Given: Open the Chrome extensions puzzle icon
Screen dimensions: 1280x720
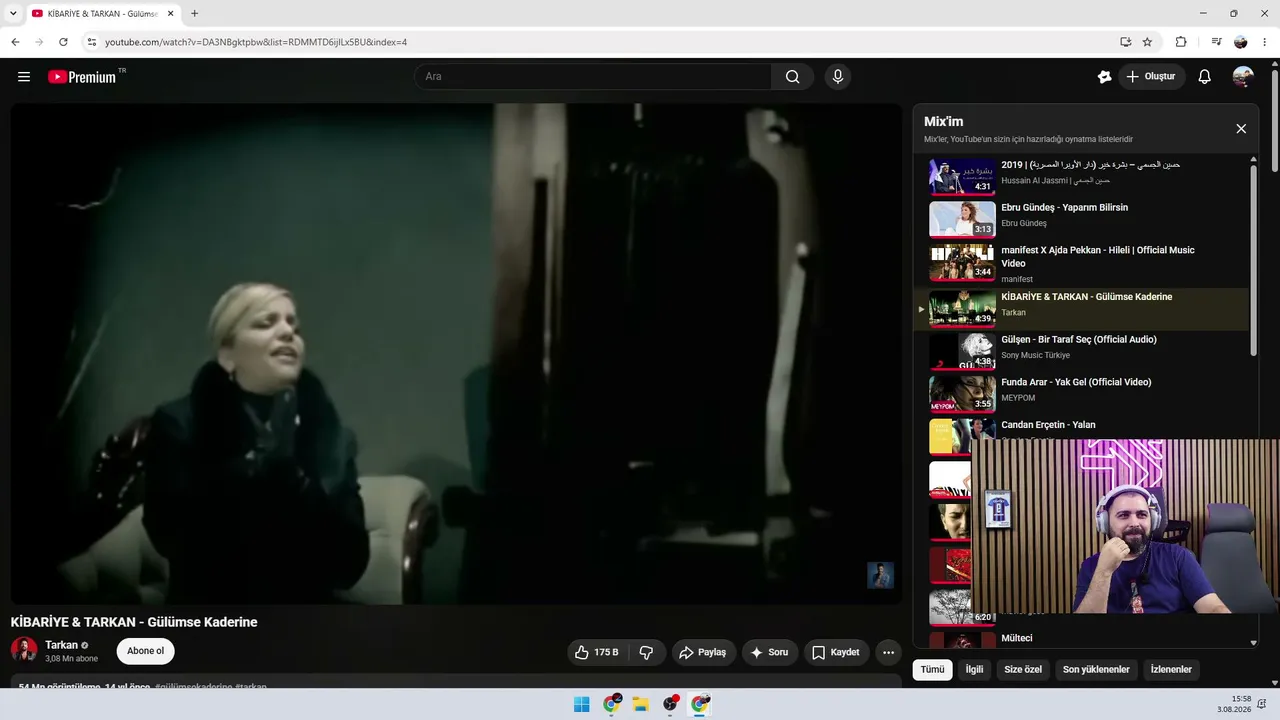Looking at the screenshot, I should click(1181, 42).
